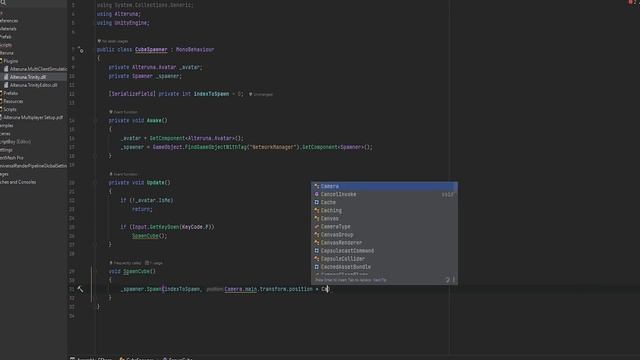Click the Cache struct icon
This screenshot has height=360, width=640.
tap(316, 202)
